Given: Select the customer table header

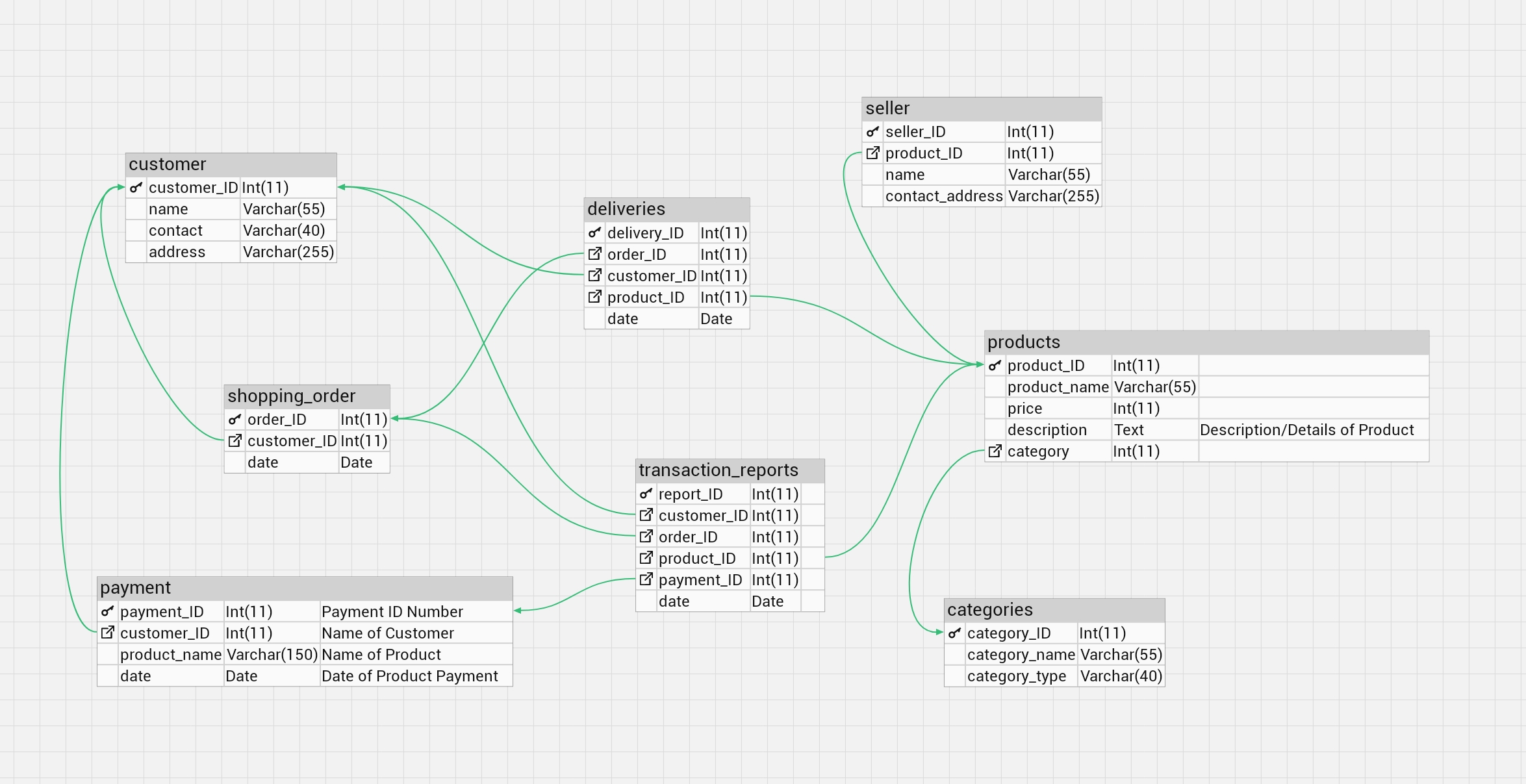Looking at the screenshot, I should pyautogui.click(x=231, y=164).
